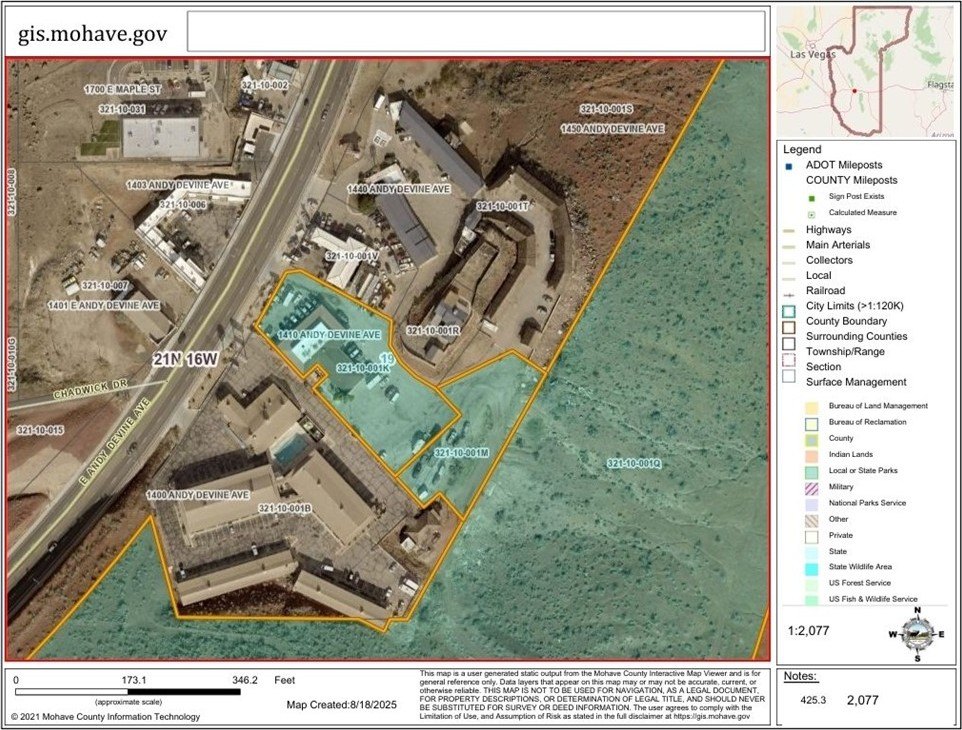Image resolution: width=962 pixels, height=730 pixels.
Task: Click the City Limits teal box symbol
Action: [x=789, y=307]
